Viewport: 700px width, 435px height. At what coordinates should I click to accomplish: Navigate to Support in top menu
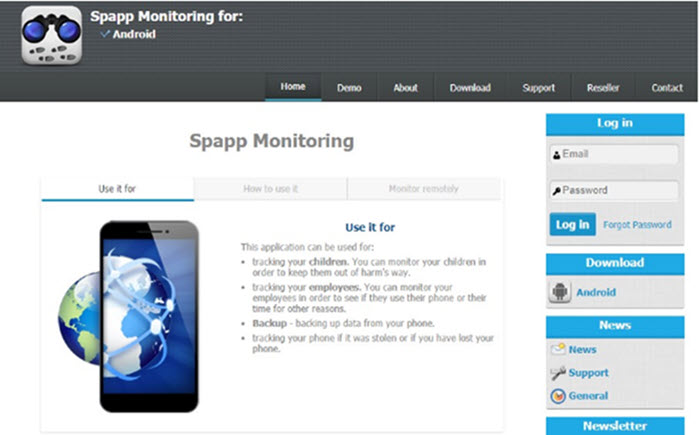pyautogui.click(x=539, y=88)
